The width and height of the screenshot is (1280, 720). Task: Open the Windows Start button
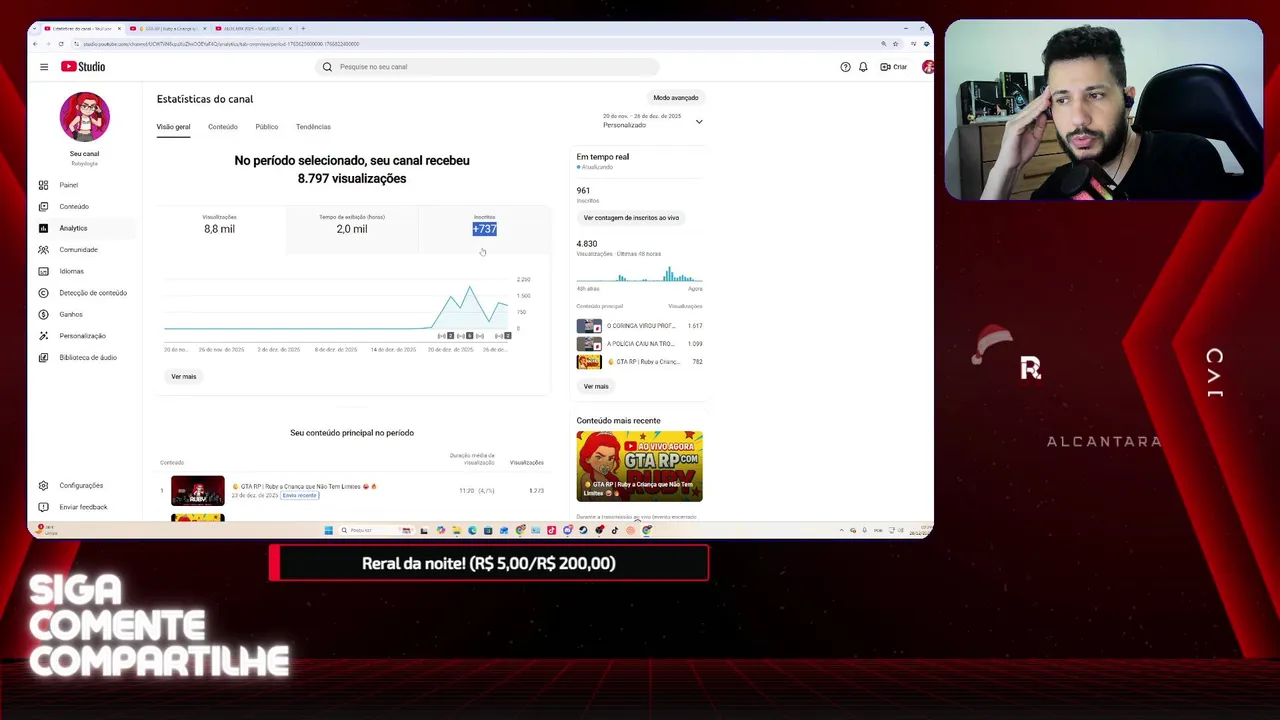[328, 530]
